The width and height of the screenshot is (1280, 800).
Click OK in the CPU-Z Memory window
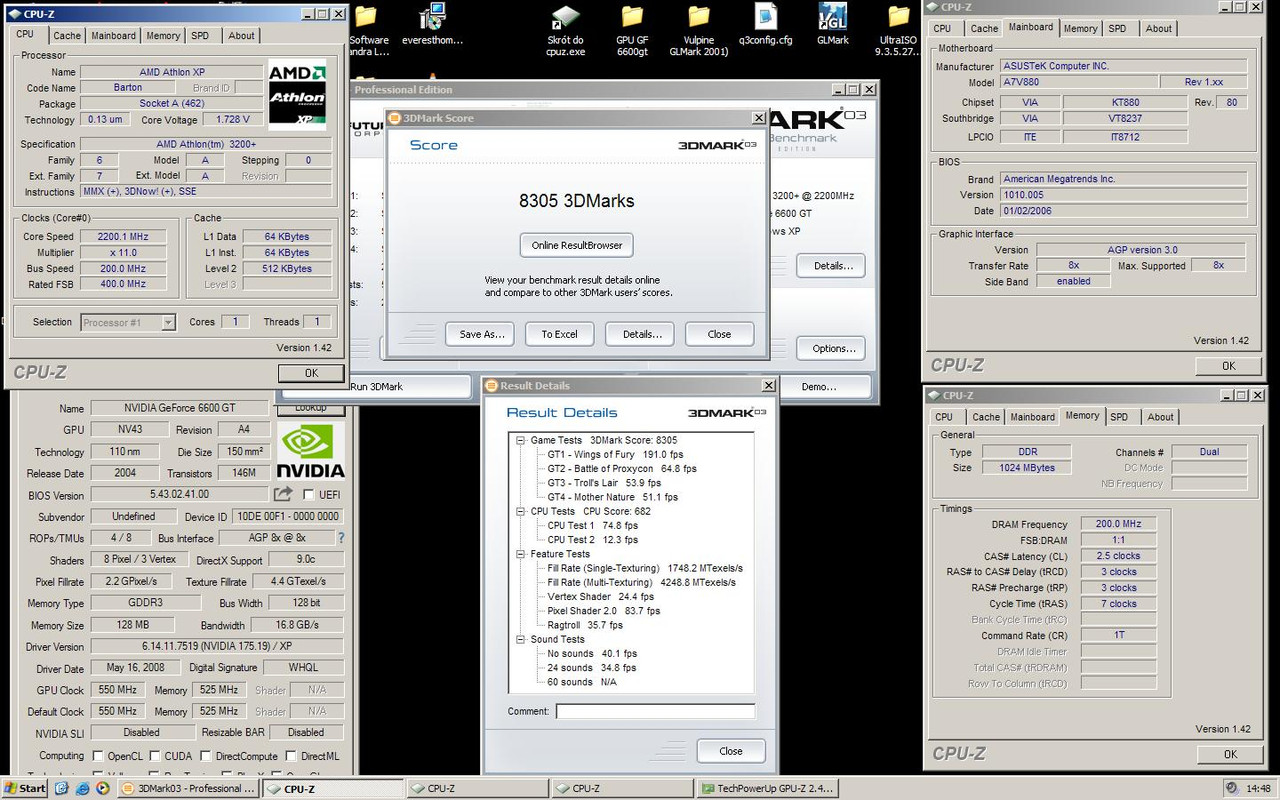click(x=1229, y=754)
